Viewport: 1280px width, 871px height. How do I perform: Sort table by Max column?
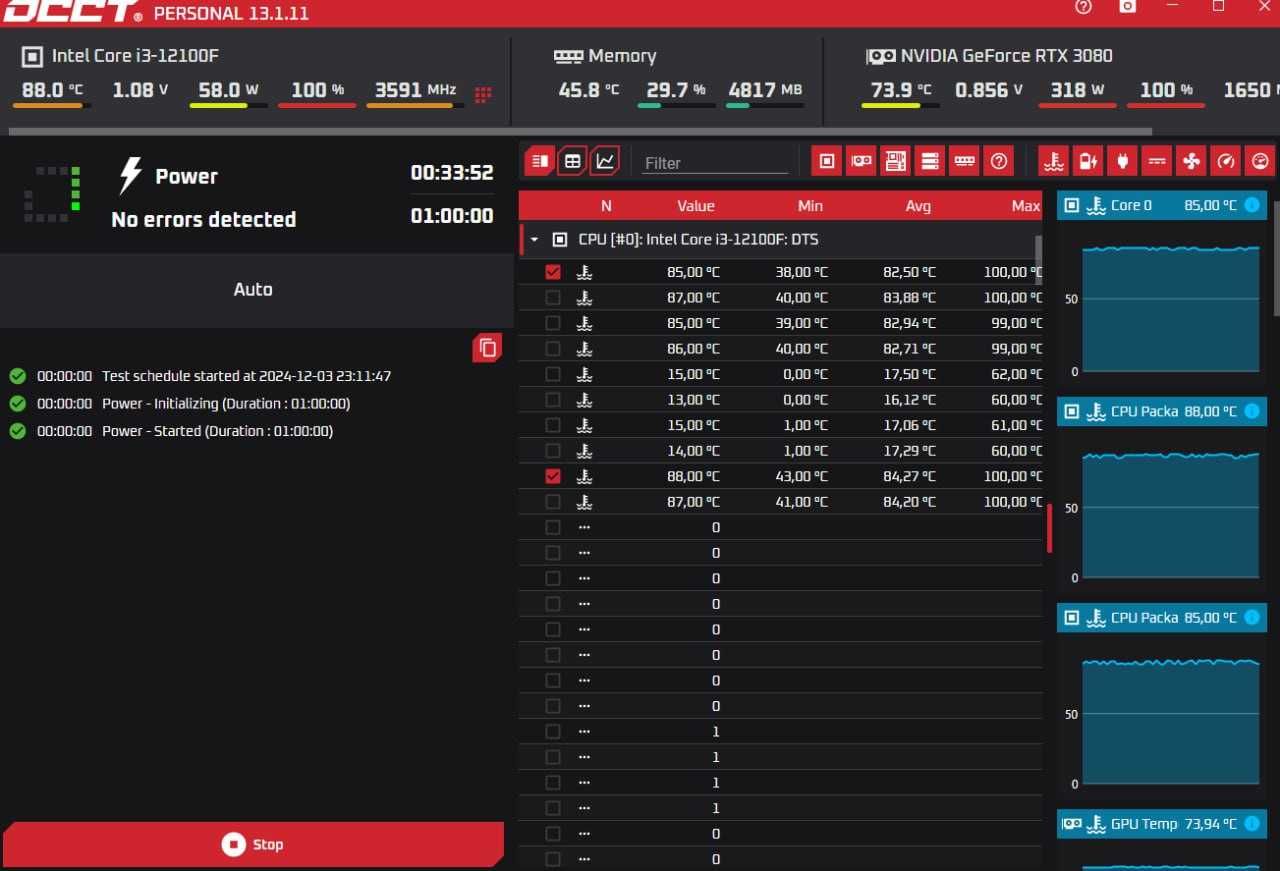(1025, 206)
